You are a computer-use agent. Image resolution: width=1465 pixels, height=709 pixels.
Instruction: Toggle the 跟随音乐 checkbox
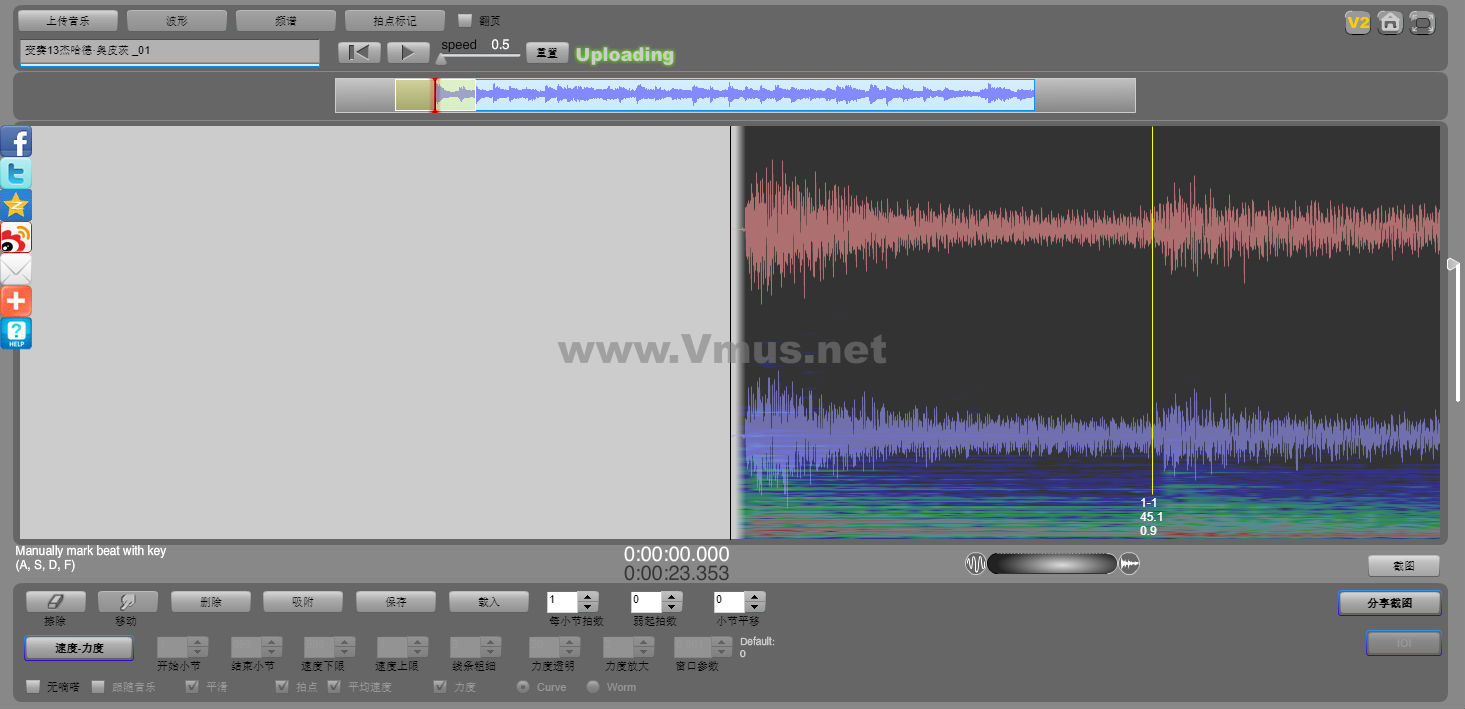(98, 687)
